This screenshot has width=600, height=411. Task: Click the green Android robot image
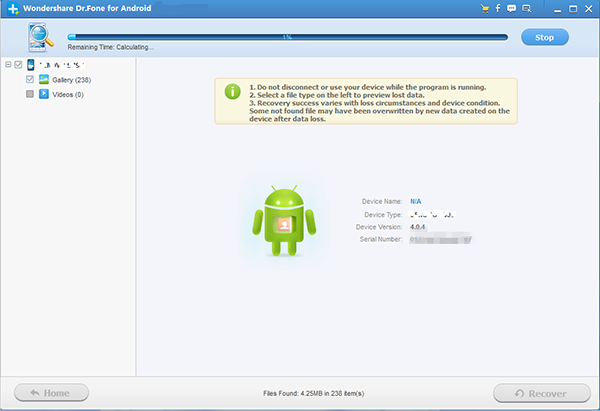pos(284,221)
